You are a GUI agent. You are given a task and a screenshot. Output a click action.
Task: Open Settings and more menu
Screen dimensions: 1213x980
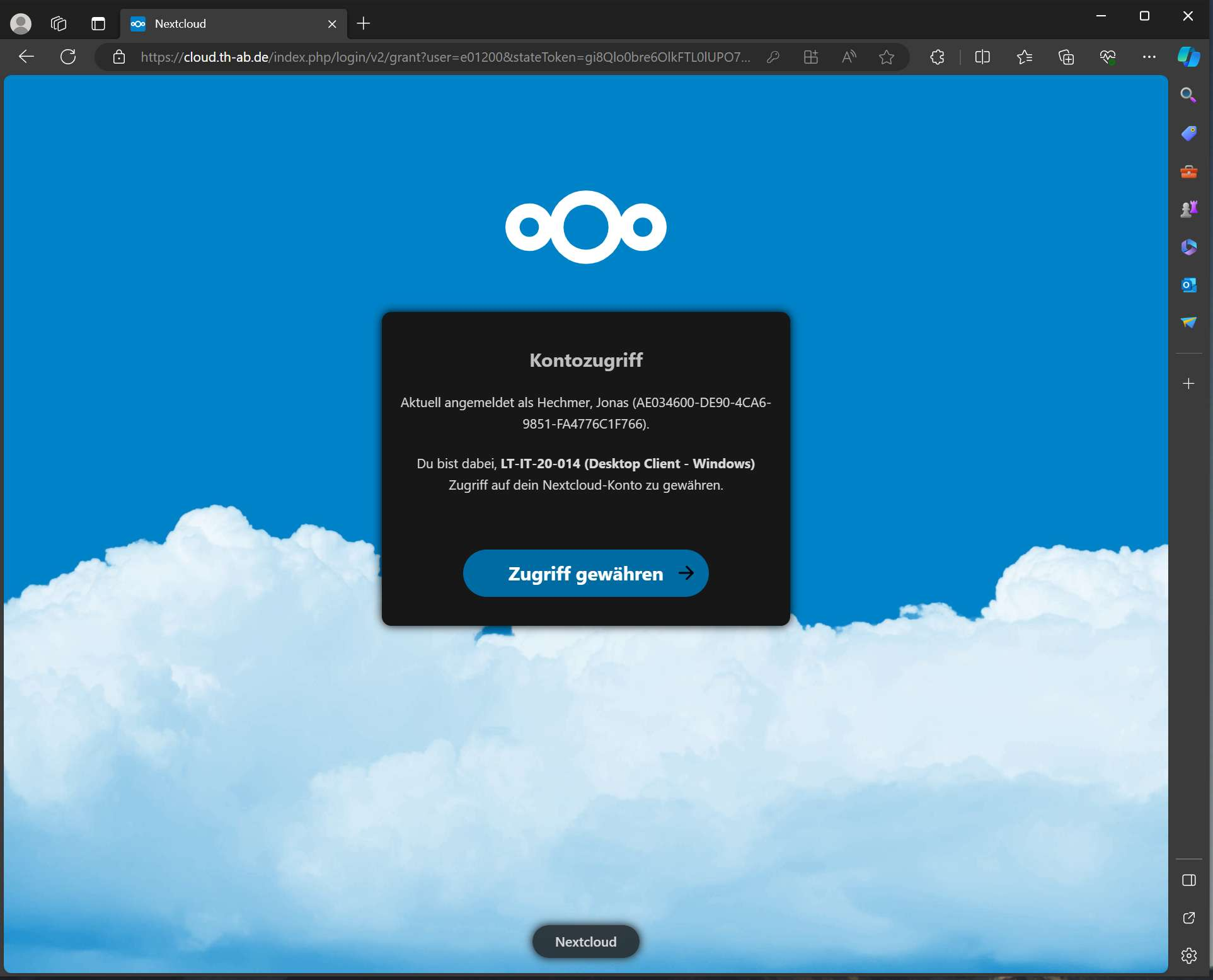click(1149, 57)
